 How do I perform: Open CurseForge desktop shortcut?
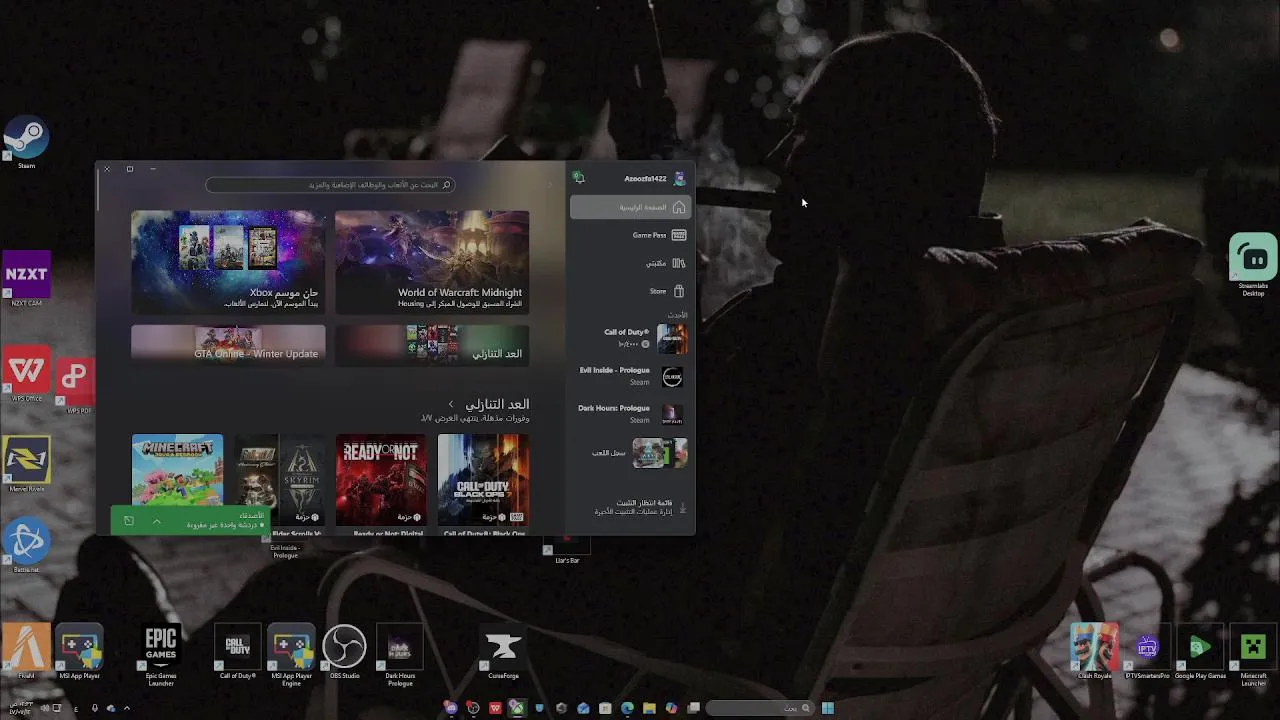click(503, 652)
